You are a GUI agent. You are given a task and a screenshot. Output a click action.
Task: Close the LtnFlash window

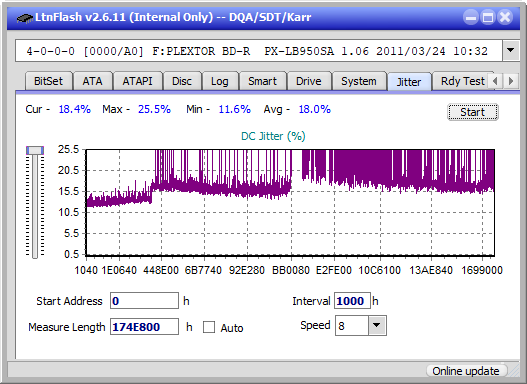(x=505, y=17)
